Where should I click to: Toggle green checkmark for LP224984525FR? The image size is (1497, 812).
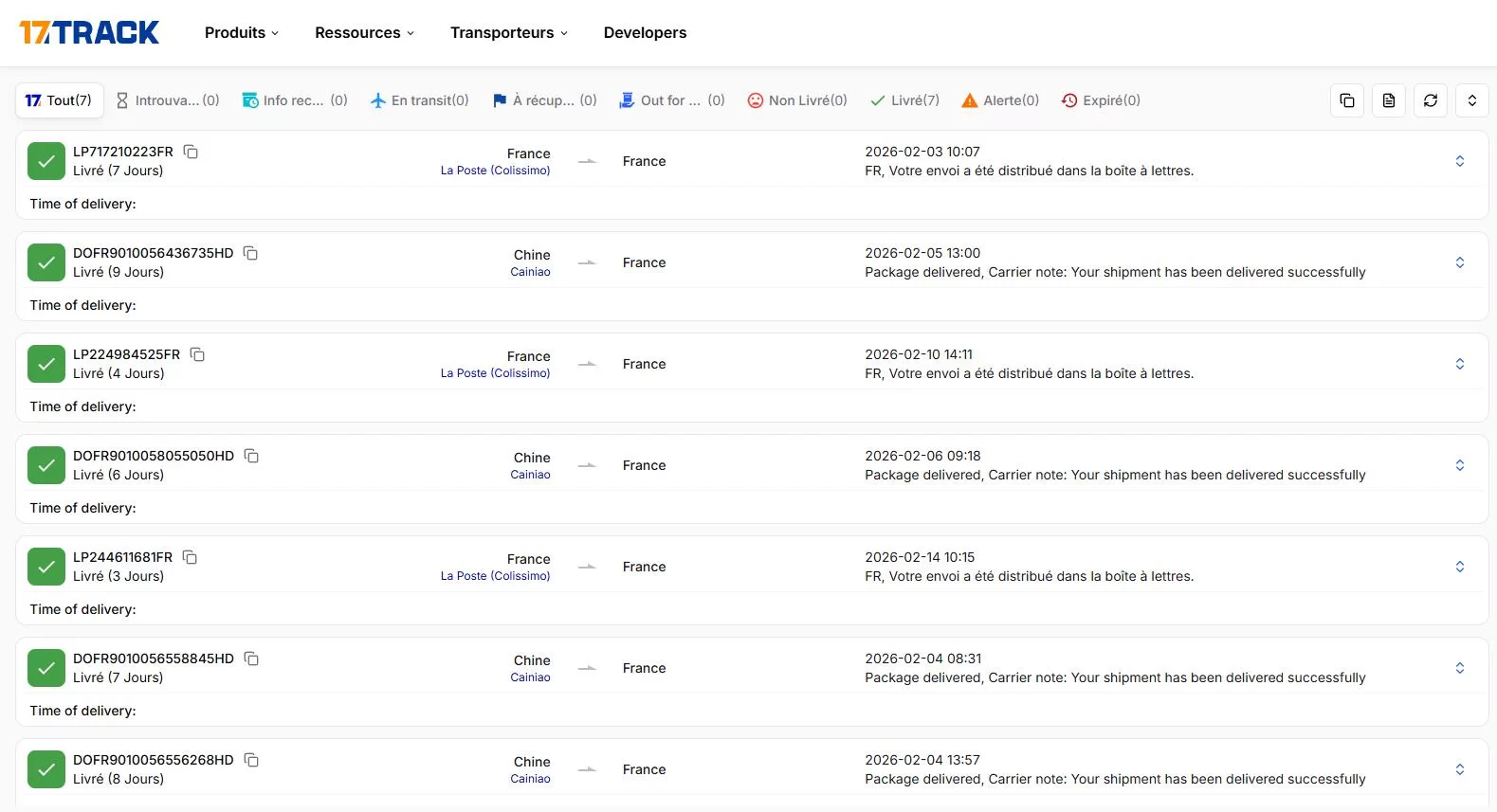click(46, 364)
